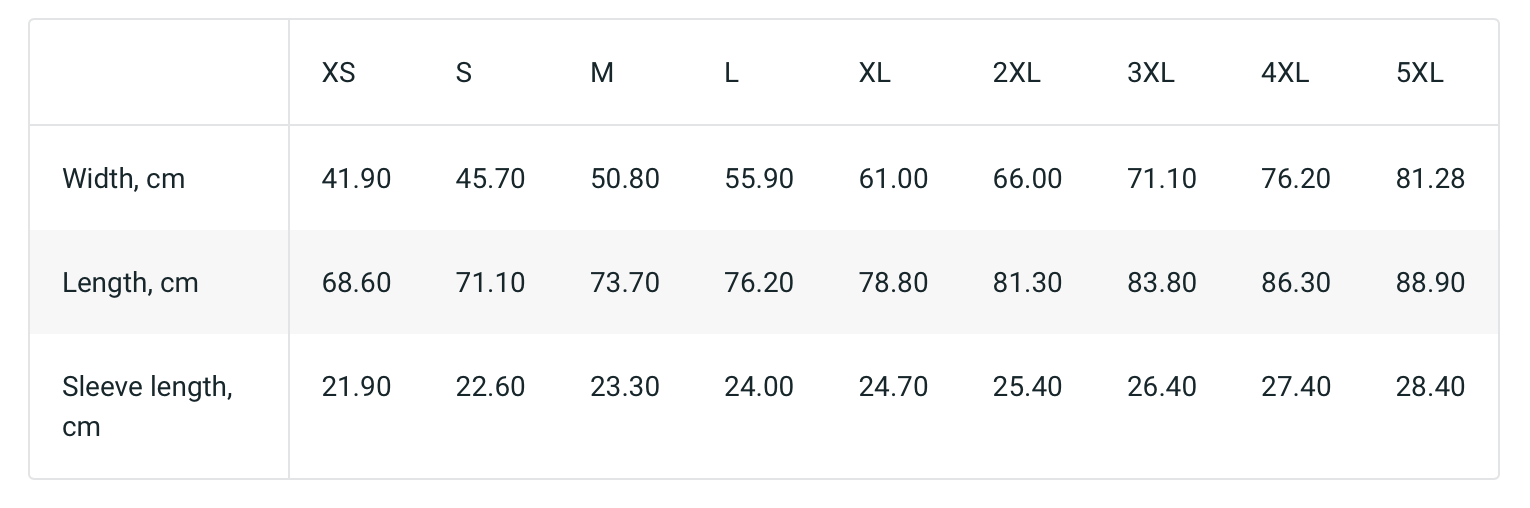
Task: Select the 5XL size column header
Action: (1420, 73)
